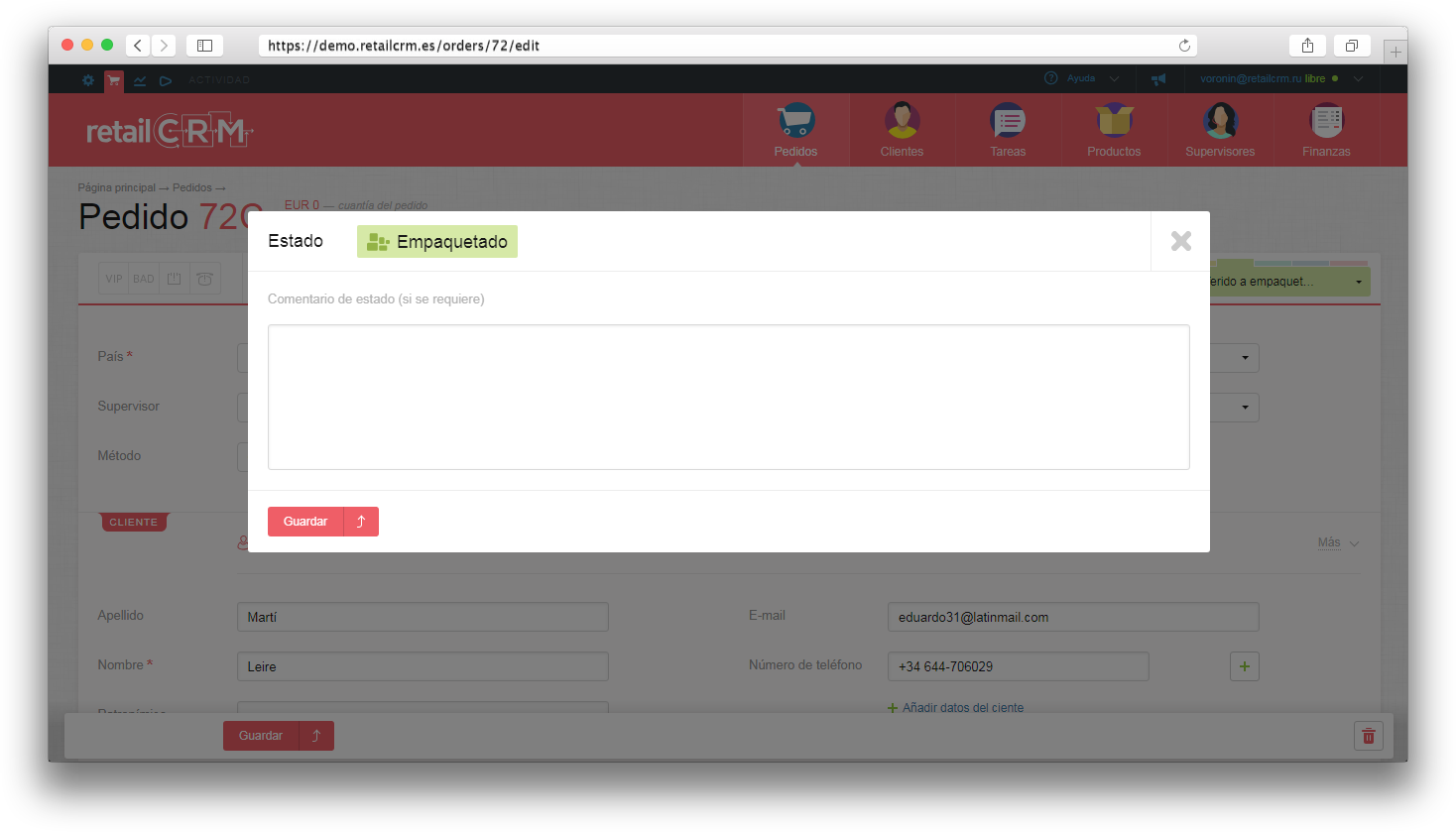Expand the Ayuda dropdown chevron
Image resolution: width=1456 pixels, height=832 pixels.
click(x=1114, y=78)
